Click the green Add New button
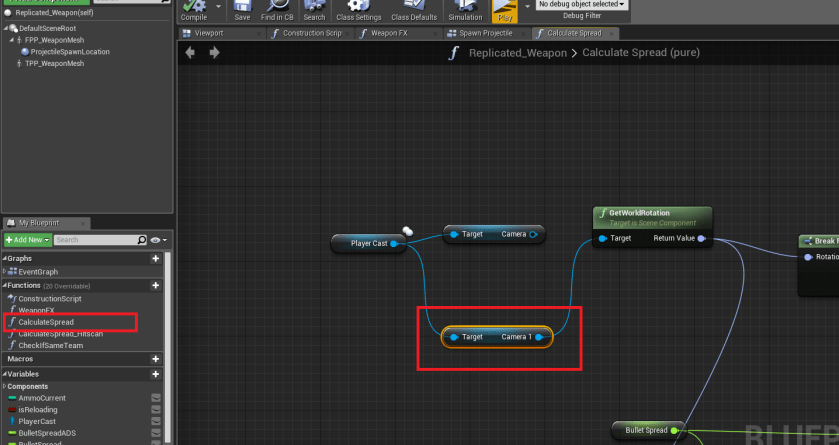 27,240
